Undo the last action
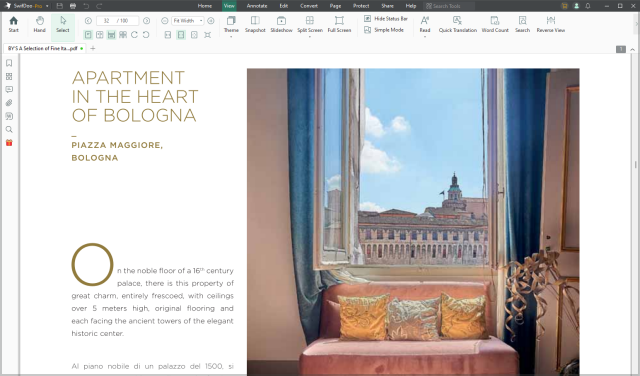 86,6
